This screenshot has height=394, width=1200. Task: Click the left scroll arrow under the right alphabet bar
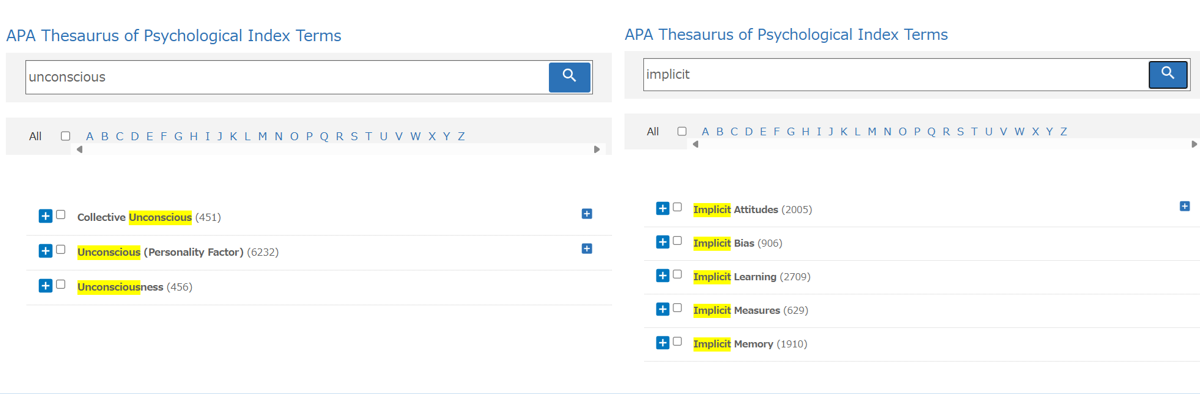tap(695, 144)
